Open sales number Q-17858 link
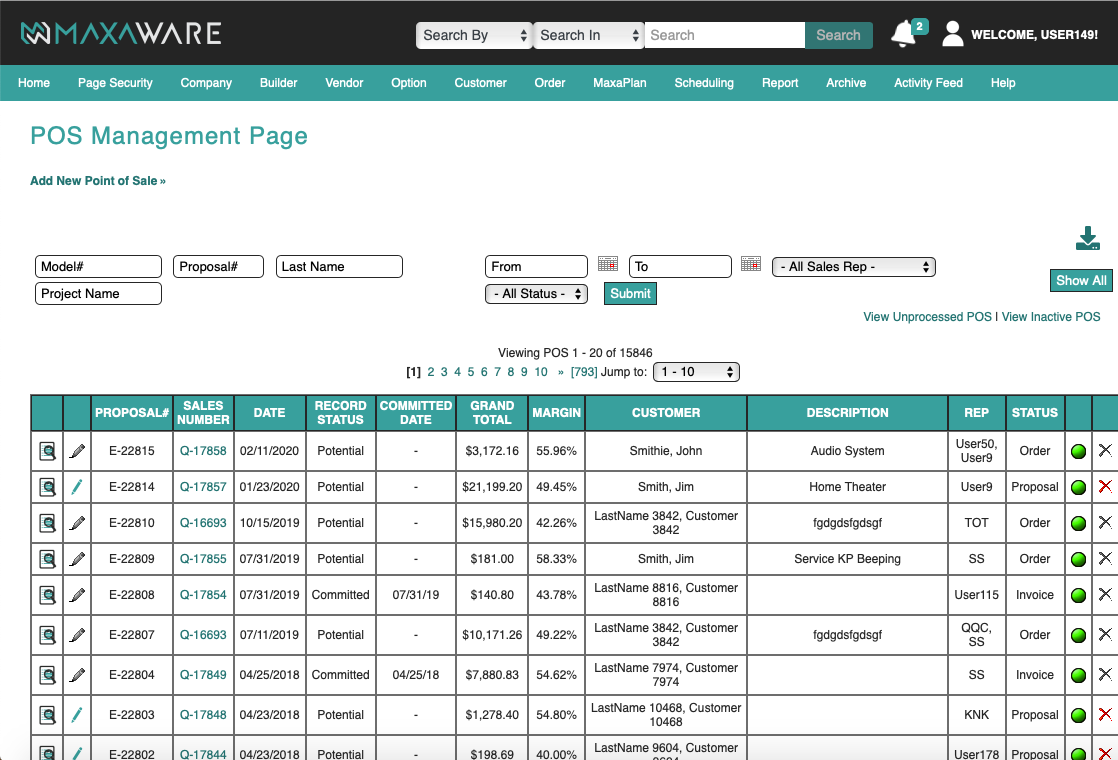Image resolution: width=1118 pixels, height=760 pixels. click(203, 451)
